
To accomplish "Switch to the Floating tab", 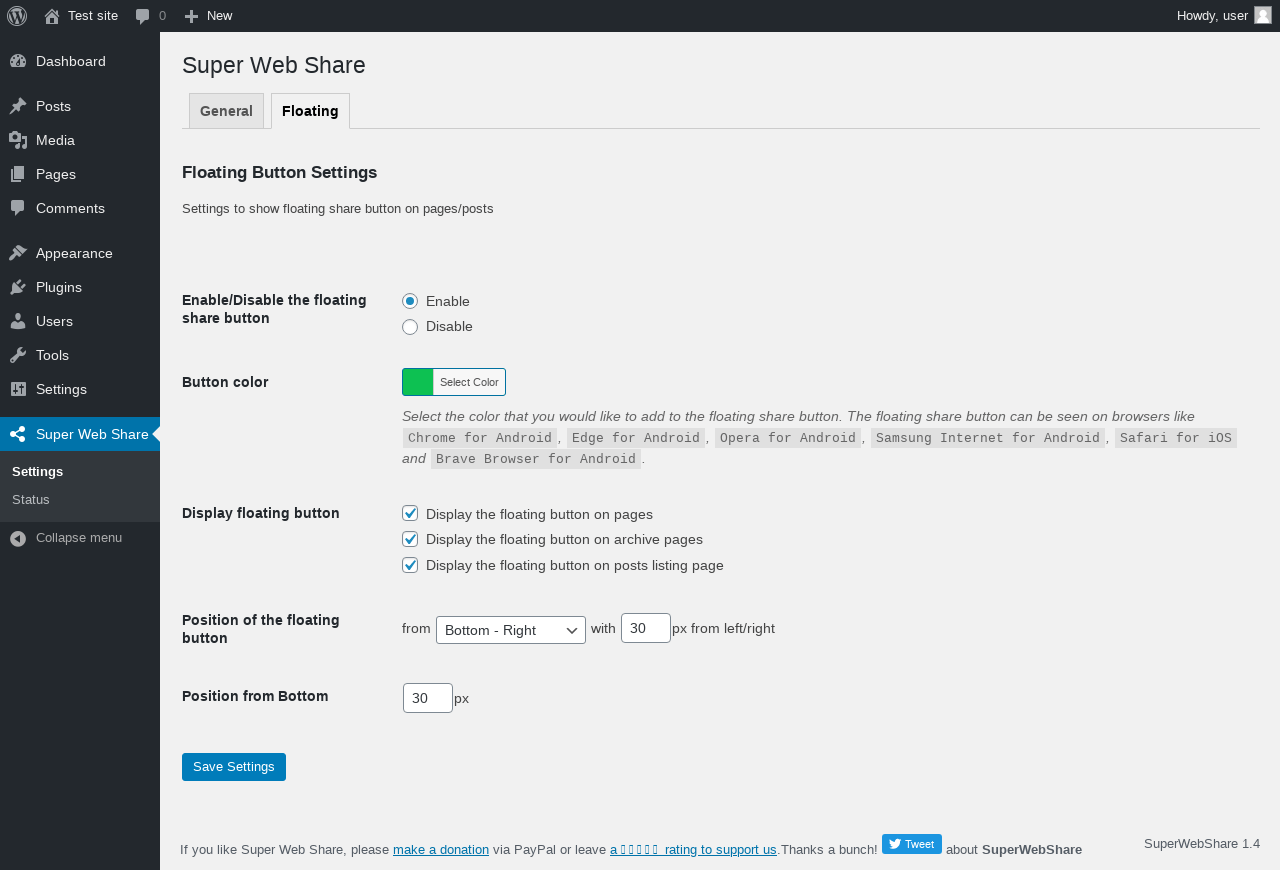I will [x=310, y=111].
